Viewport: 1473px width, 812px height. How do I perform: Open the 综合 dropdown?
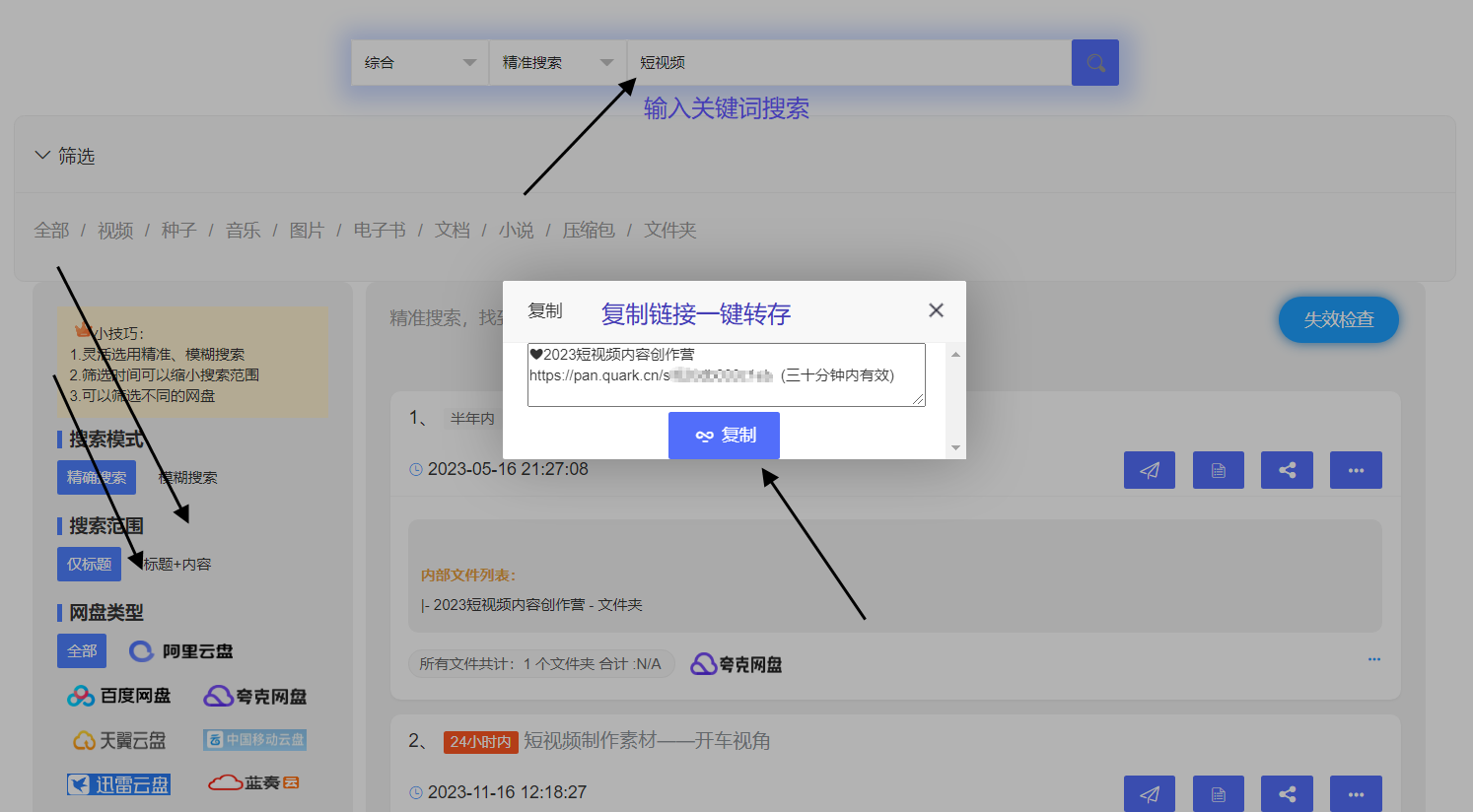(x=420, y=62)
